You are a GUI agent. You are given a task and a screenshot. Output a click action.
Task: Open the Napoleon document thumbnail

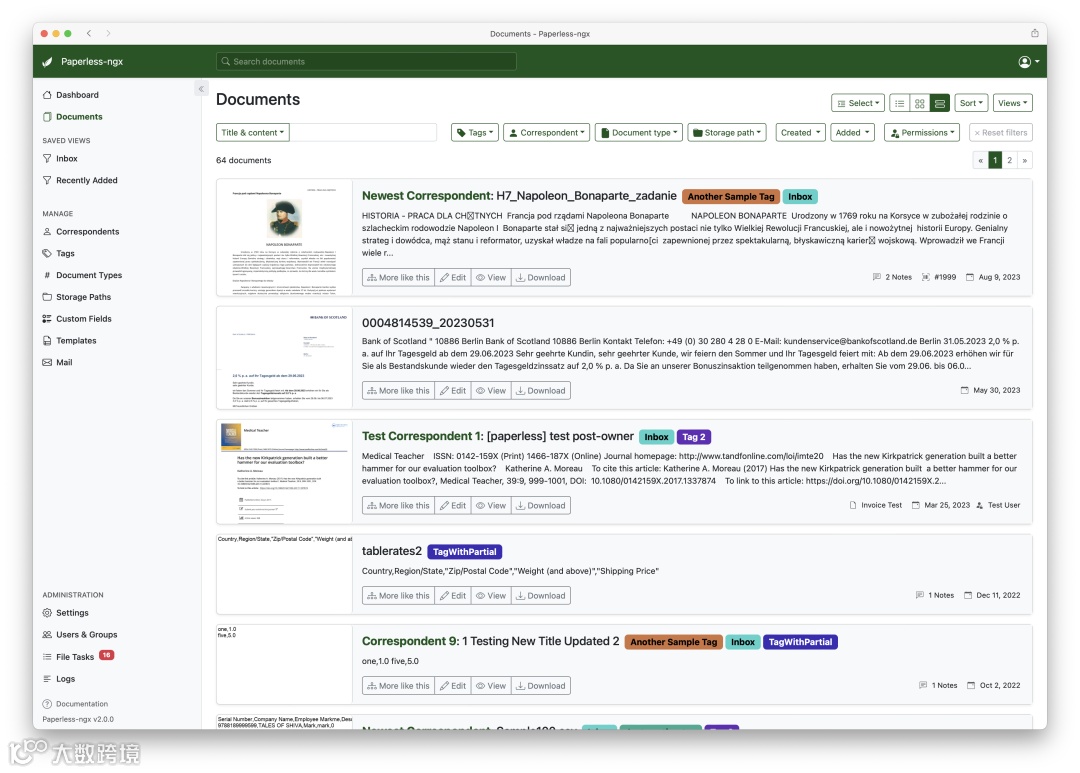284,238
